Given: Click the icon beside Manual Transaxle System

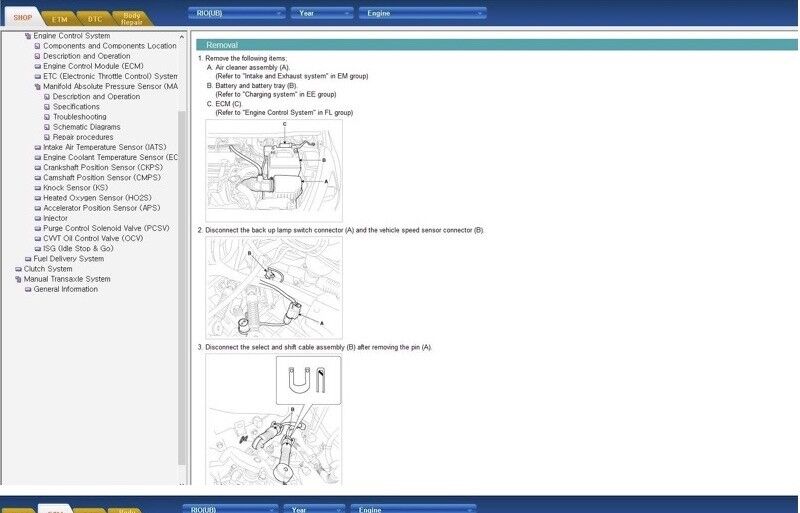Looking at the screenshot, I should click(x=18, y=279).
